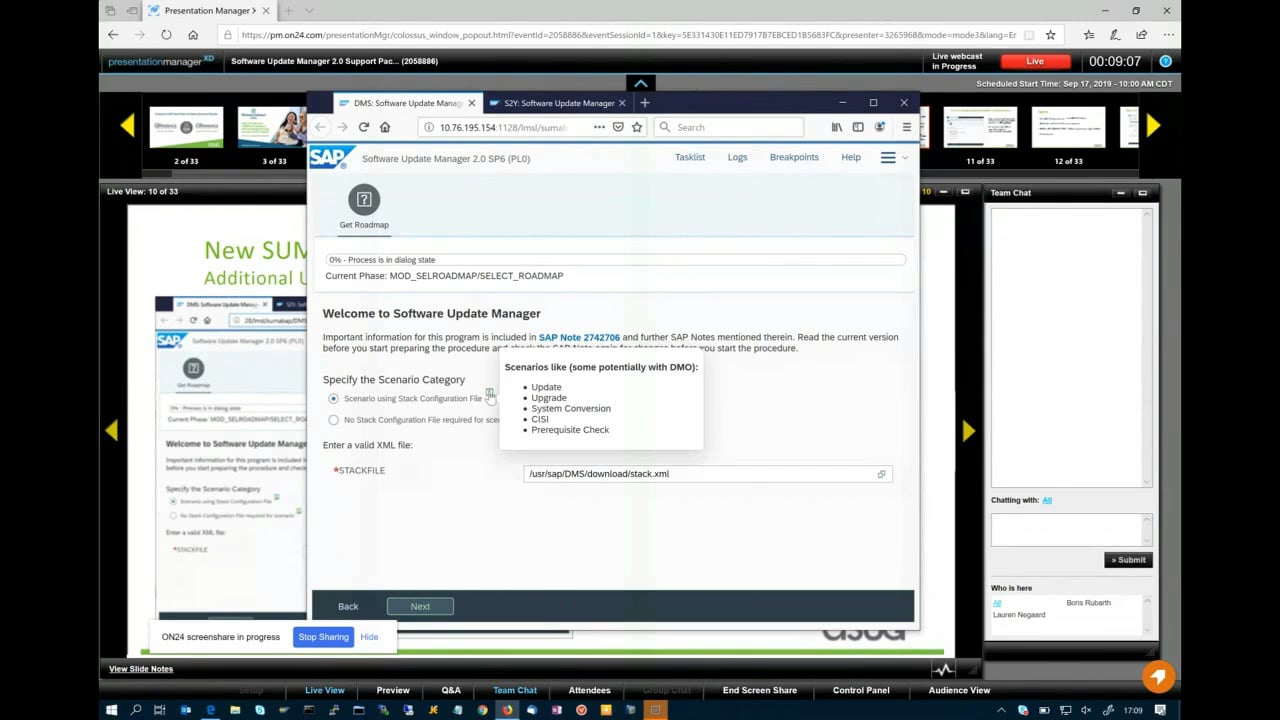1280x720 pixels.
Task: Show previous slide thumbnails with left yellow arrow
Action: coord(127,126)
